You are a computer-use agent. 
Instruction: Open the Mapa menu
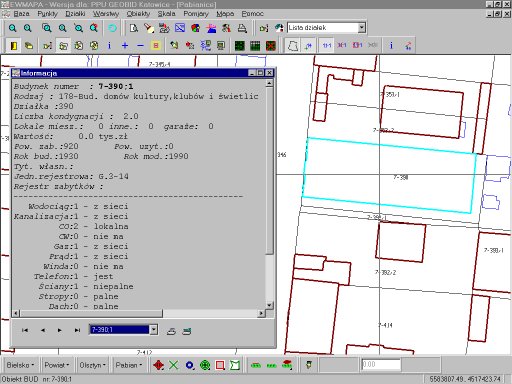pyautogui.click(x=225, y=14)
